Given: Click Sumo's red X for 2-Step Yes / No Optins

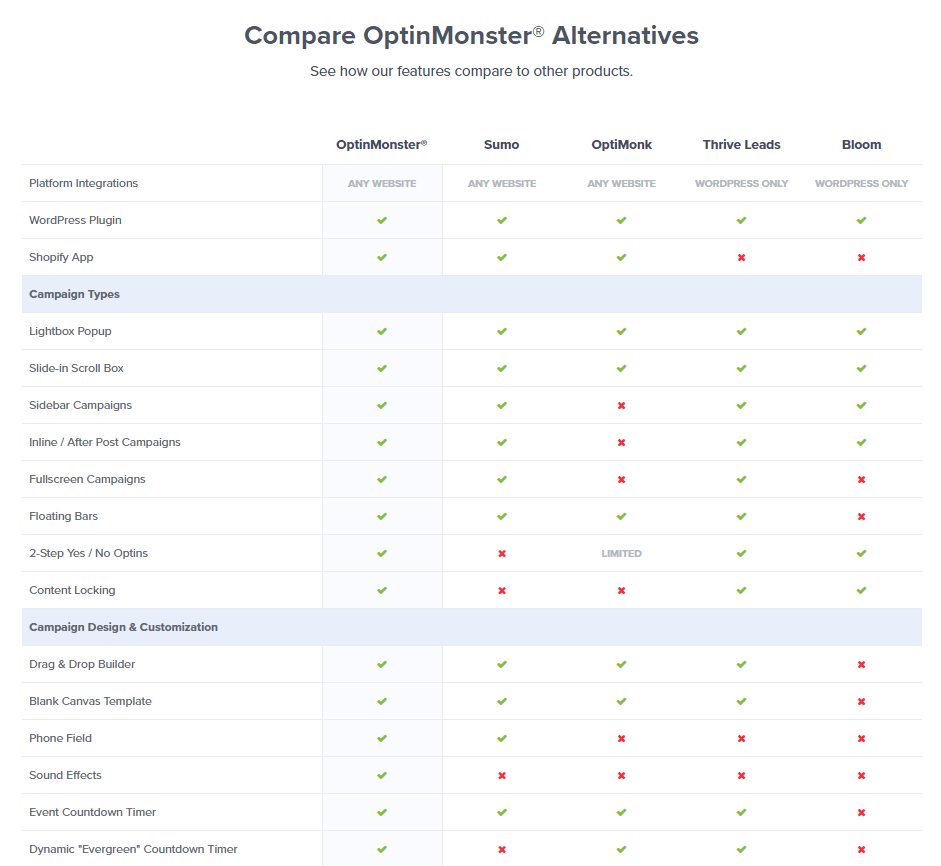Looking at the screenshot, I should 502,554.
